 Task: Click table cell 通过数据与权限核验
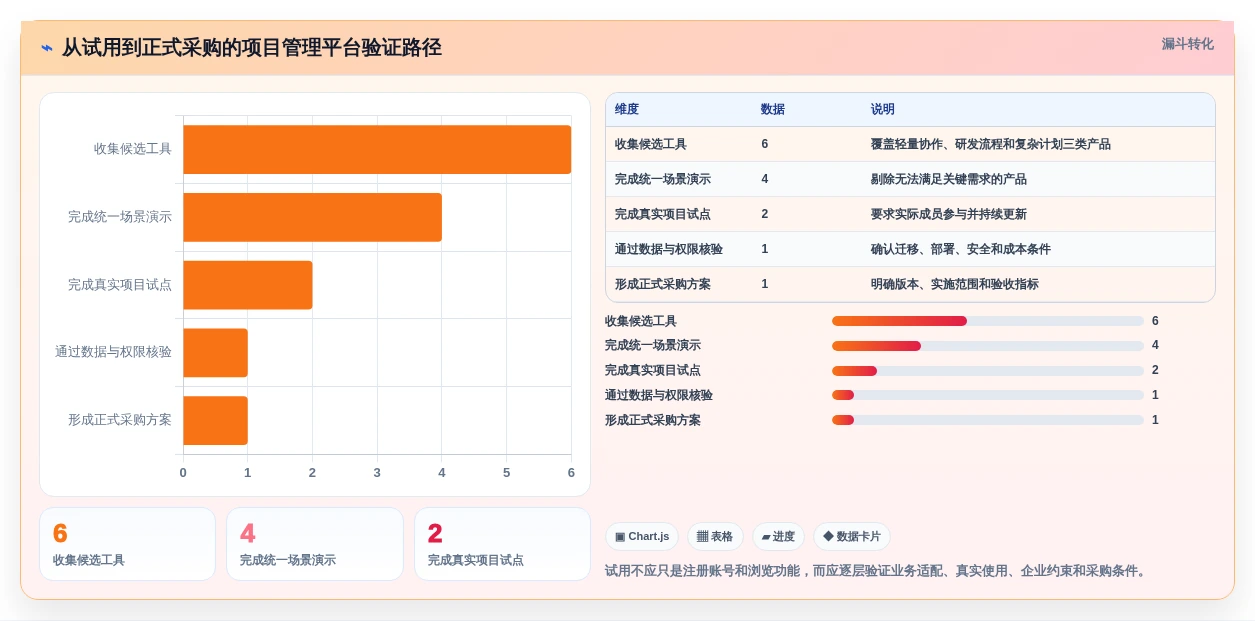[x=669, y=249]
